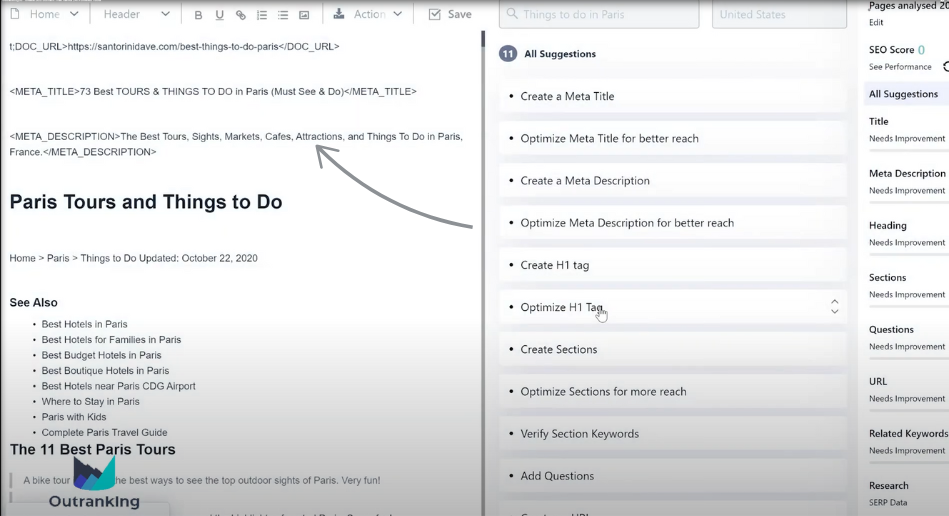The height and width of the screenshot is (516, 949).
Task: Click the SEO Score value
Action: click(x=921, y=50)
